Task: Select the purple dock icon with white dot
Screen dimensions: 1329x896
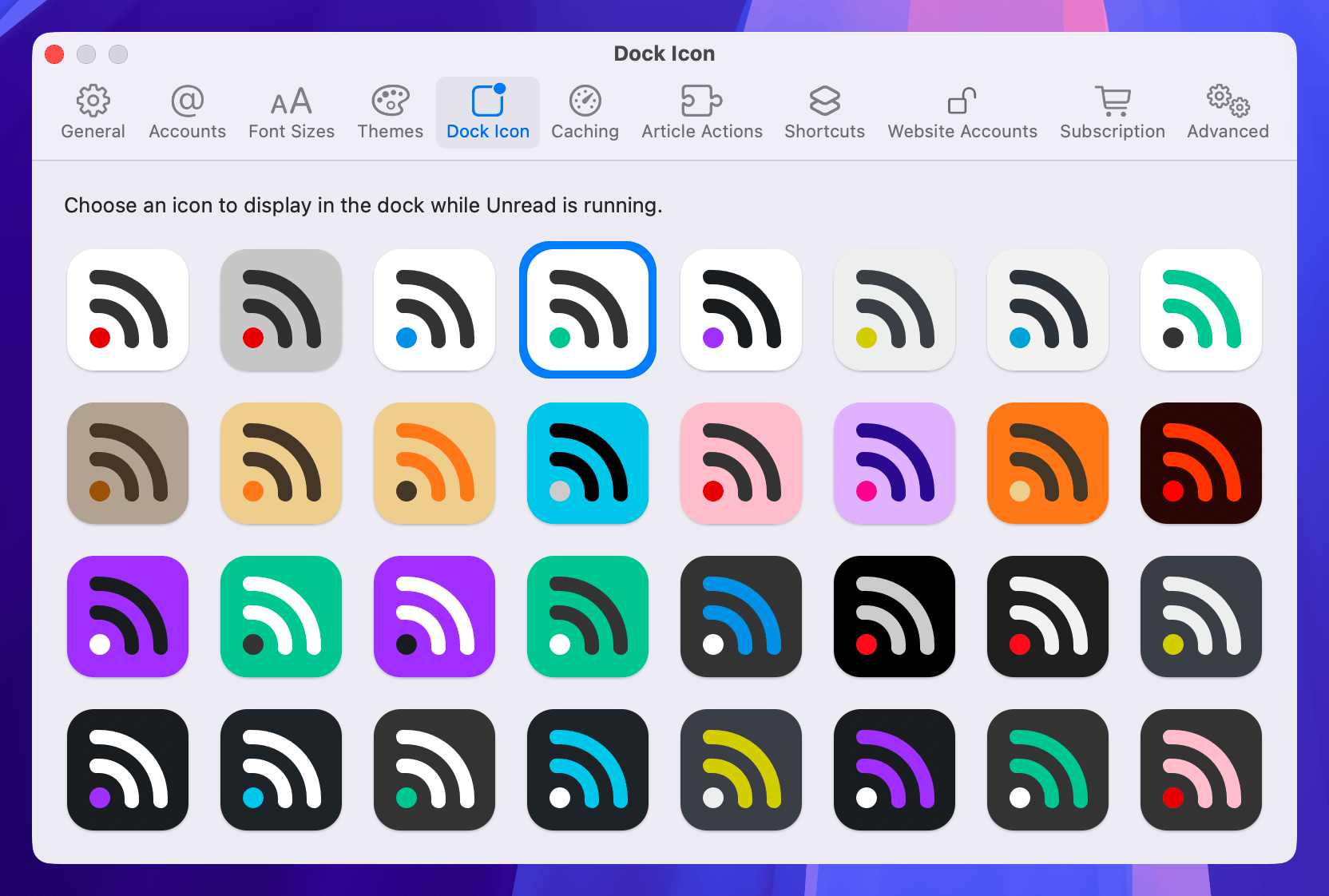Action: 128,616
